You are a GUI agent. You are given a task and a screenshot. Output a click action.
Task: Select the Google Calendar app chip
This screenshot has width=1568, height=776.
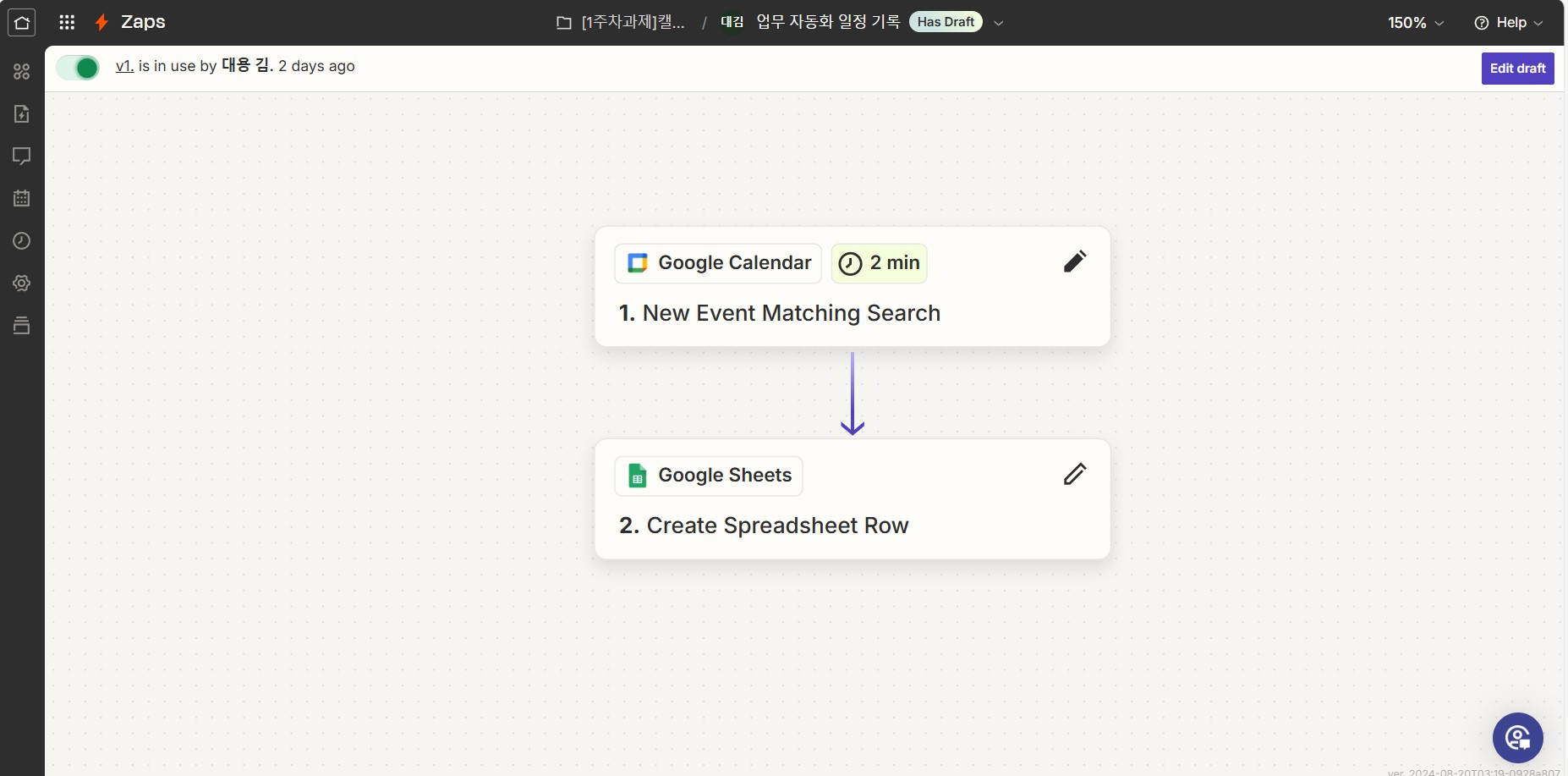point(718,263)
